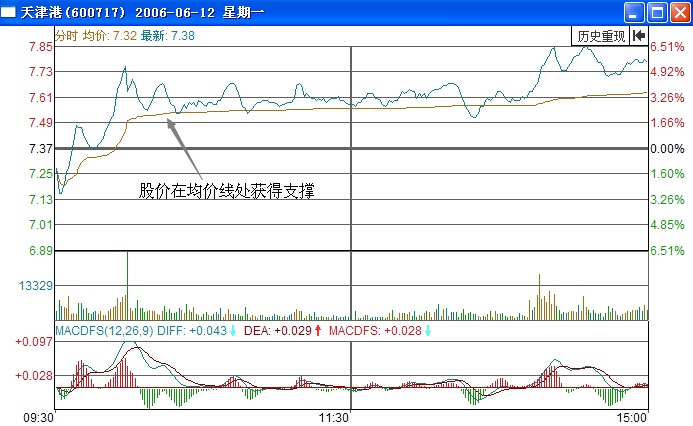Close the 天津港 chart window

click(x=678, y=12)
